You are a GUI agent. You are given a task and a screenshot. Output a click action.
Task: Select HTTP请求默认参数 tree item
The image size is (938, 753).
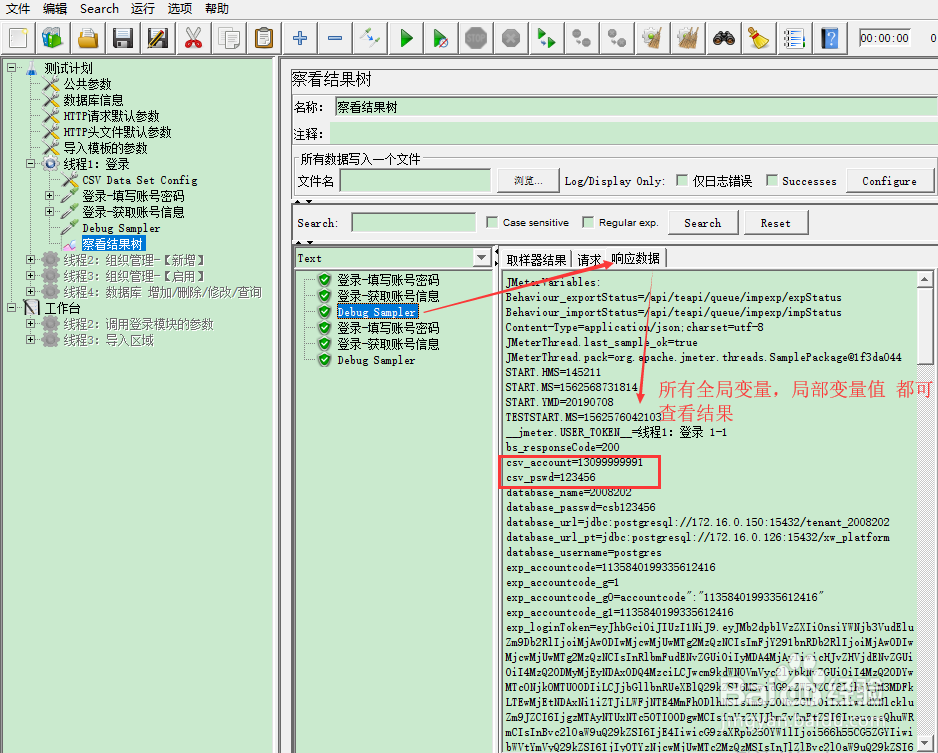coord(111,116)
